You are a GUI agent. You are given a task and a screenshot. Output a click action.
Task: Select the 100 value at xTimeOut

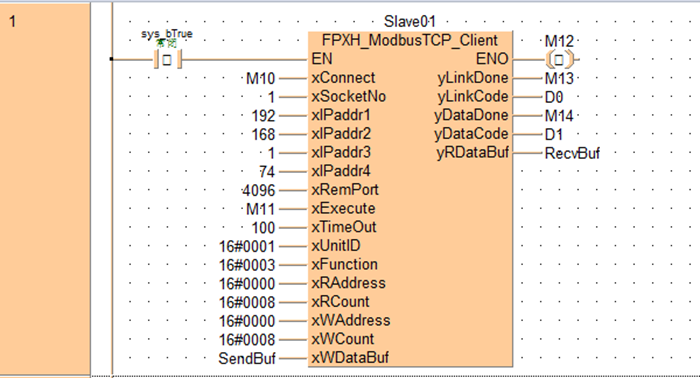[263, 228]
